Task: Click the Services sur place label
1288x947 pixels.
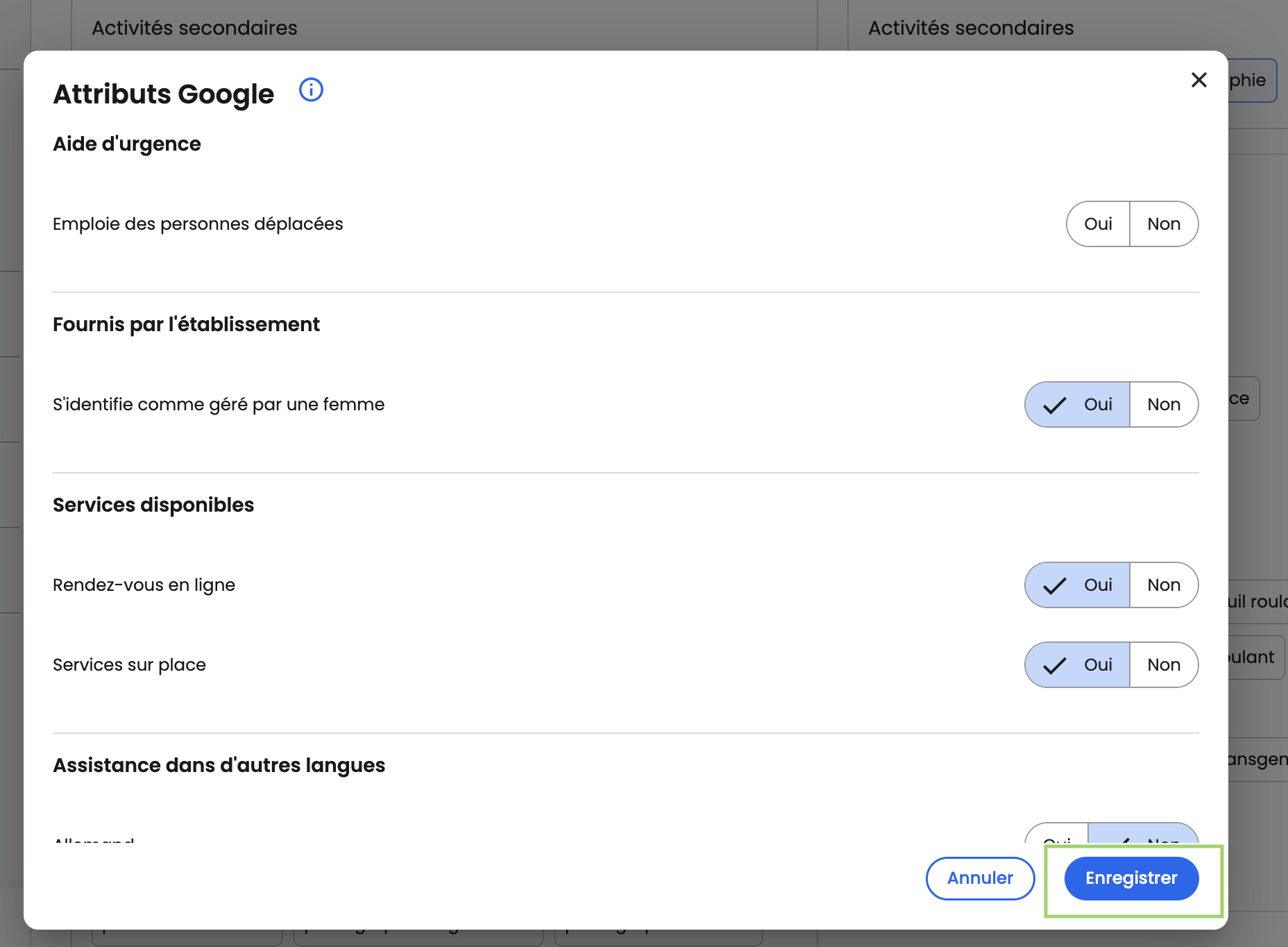Action: click(x=129, y=664)
